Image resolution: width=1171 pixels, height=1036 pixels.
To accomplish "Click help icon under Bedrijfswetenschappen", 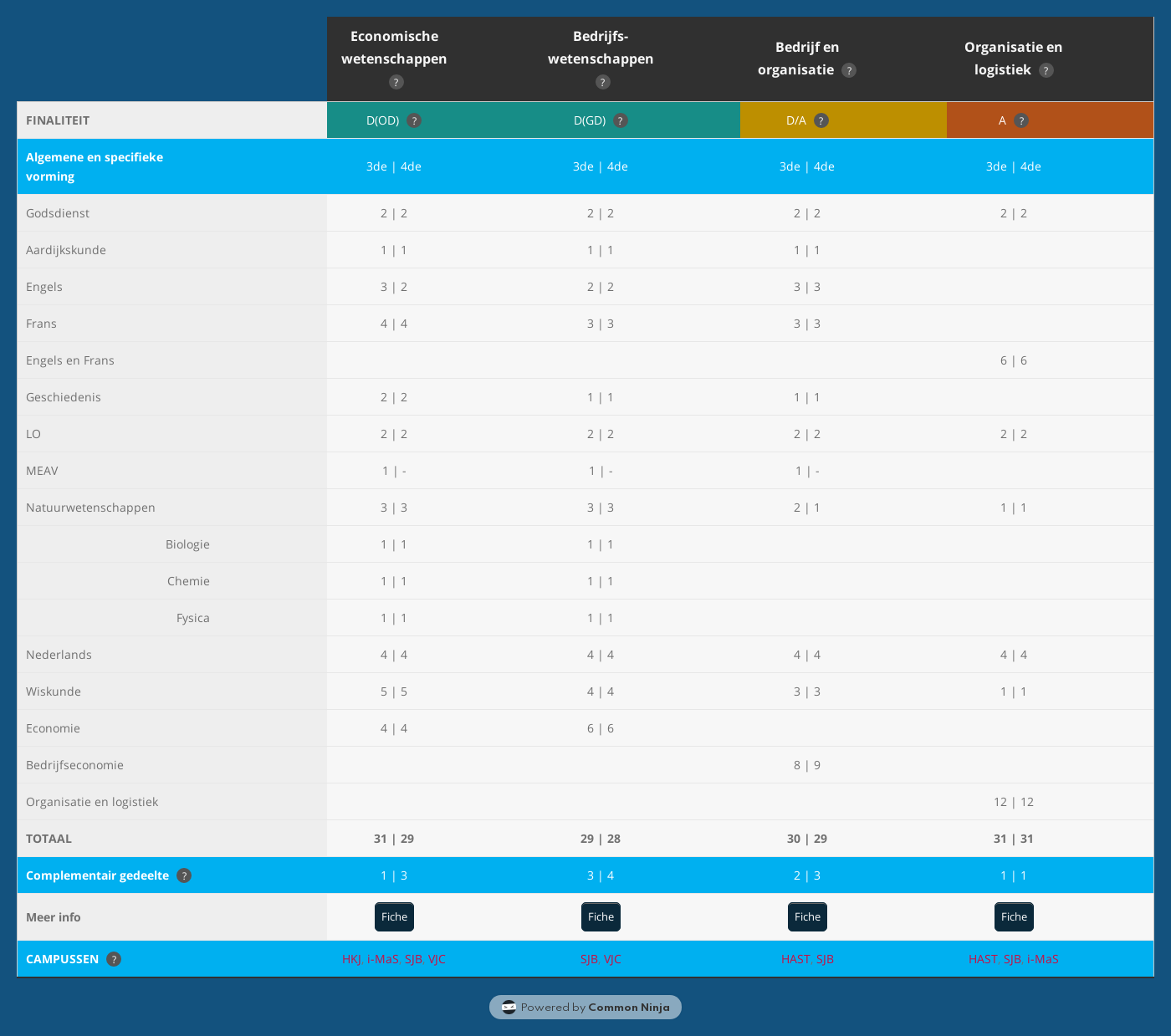I will [x=603, y=82].
